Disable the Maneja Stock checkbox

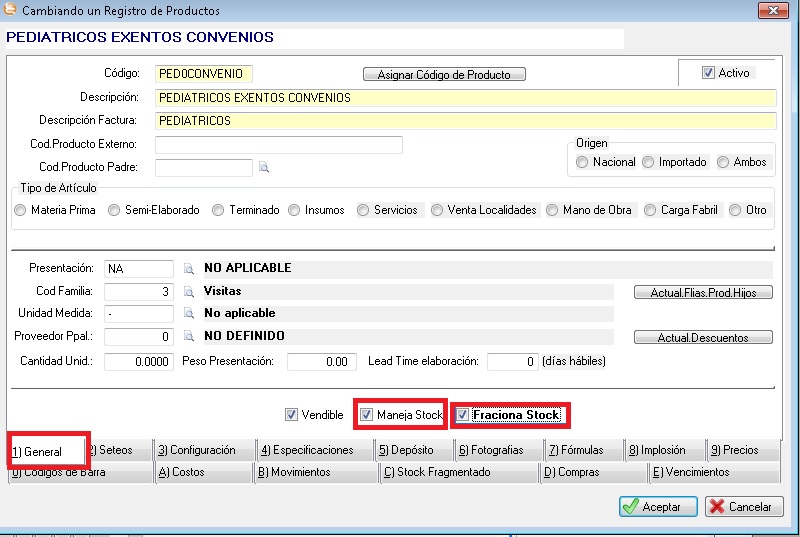pos(367,415)
